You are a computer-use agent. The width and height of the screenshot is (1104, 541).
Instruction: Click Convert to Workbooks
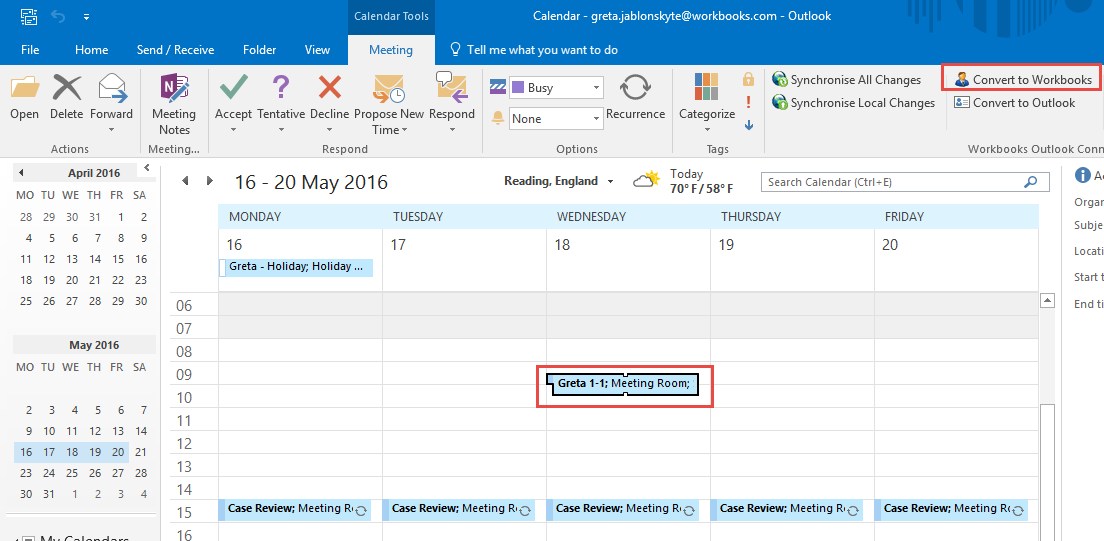[x=1024, y=80]
